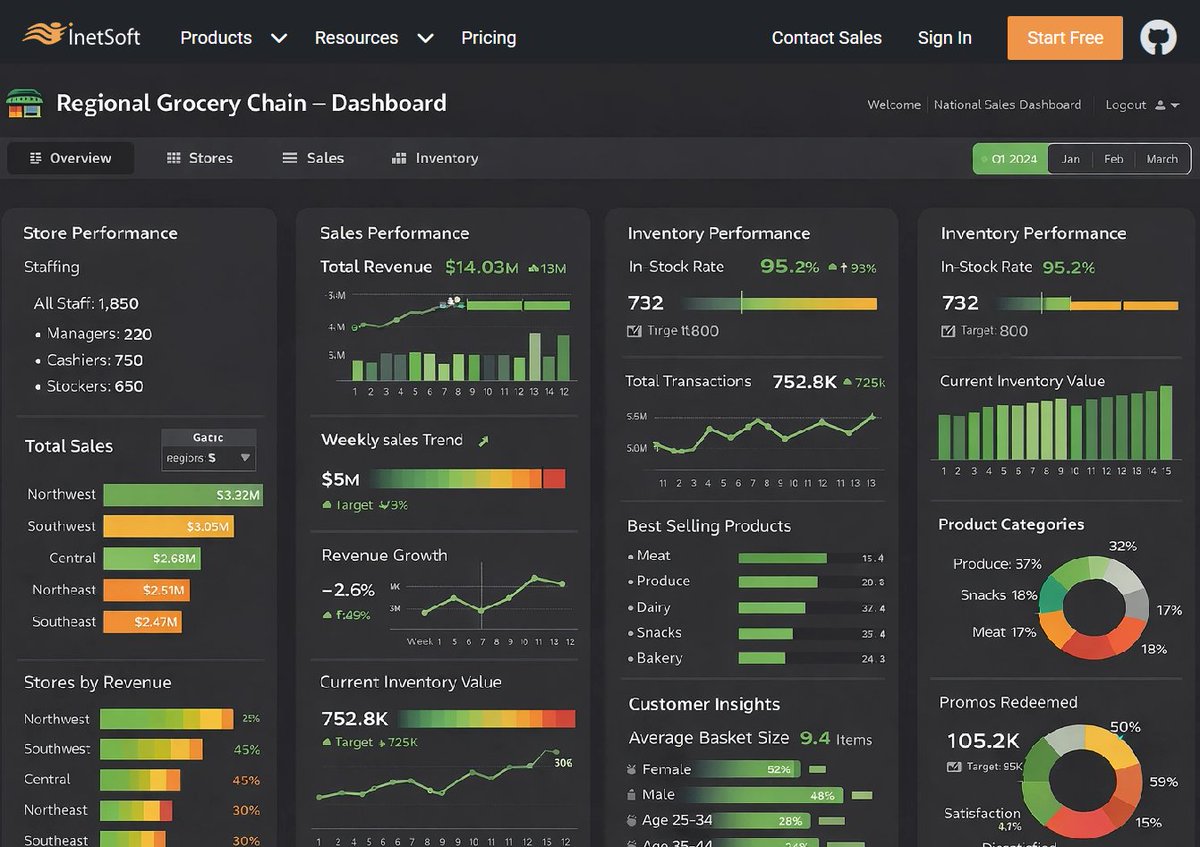This screenshot has height=847, width=1200.
Task: Click the Male icon in Customer Insights
Action: point(631,795)
